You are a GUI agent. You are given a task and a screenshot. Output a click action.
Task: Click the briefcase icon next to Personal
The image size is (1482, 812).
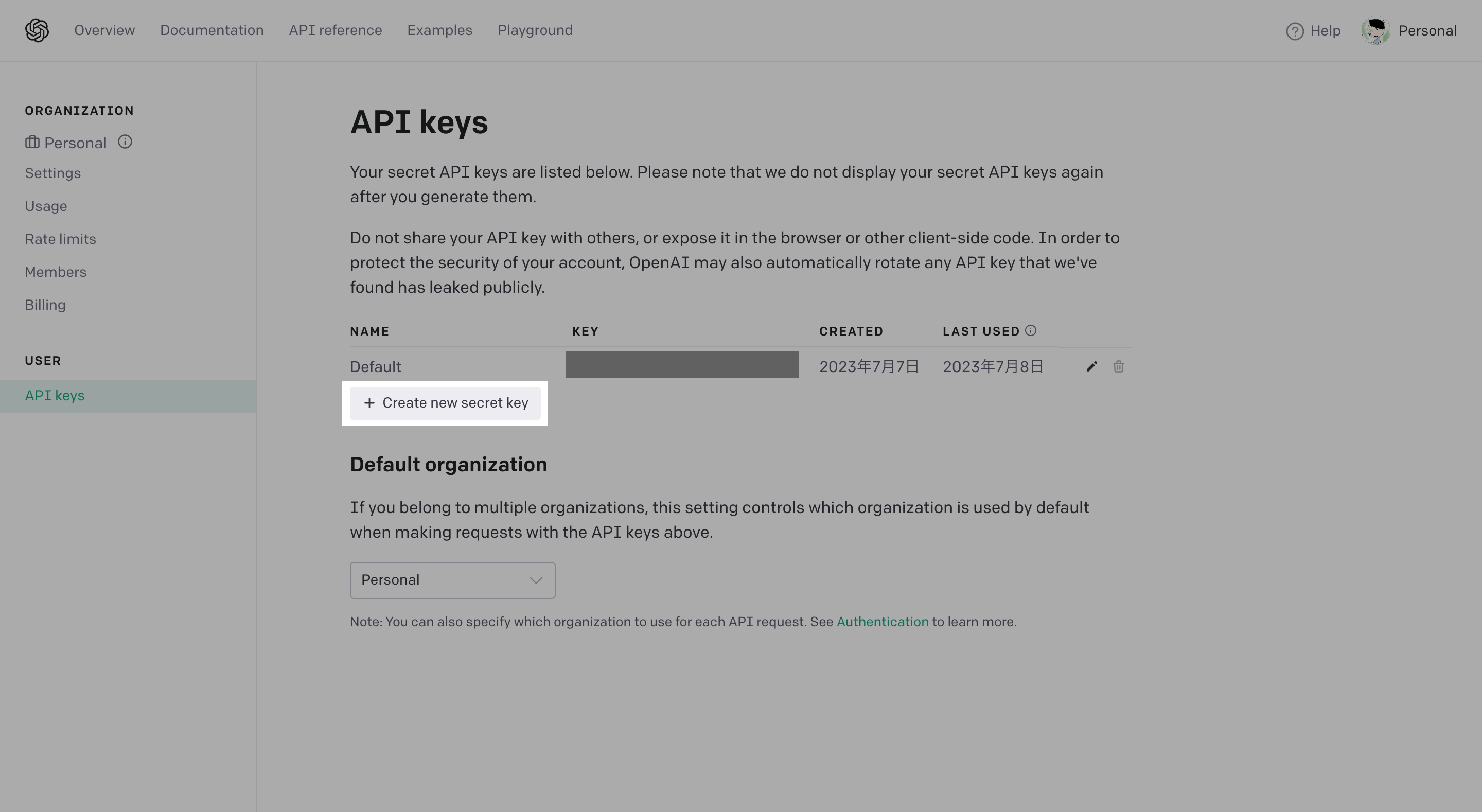pos(32,142)
